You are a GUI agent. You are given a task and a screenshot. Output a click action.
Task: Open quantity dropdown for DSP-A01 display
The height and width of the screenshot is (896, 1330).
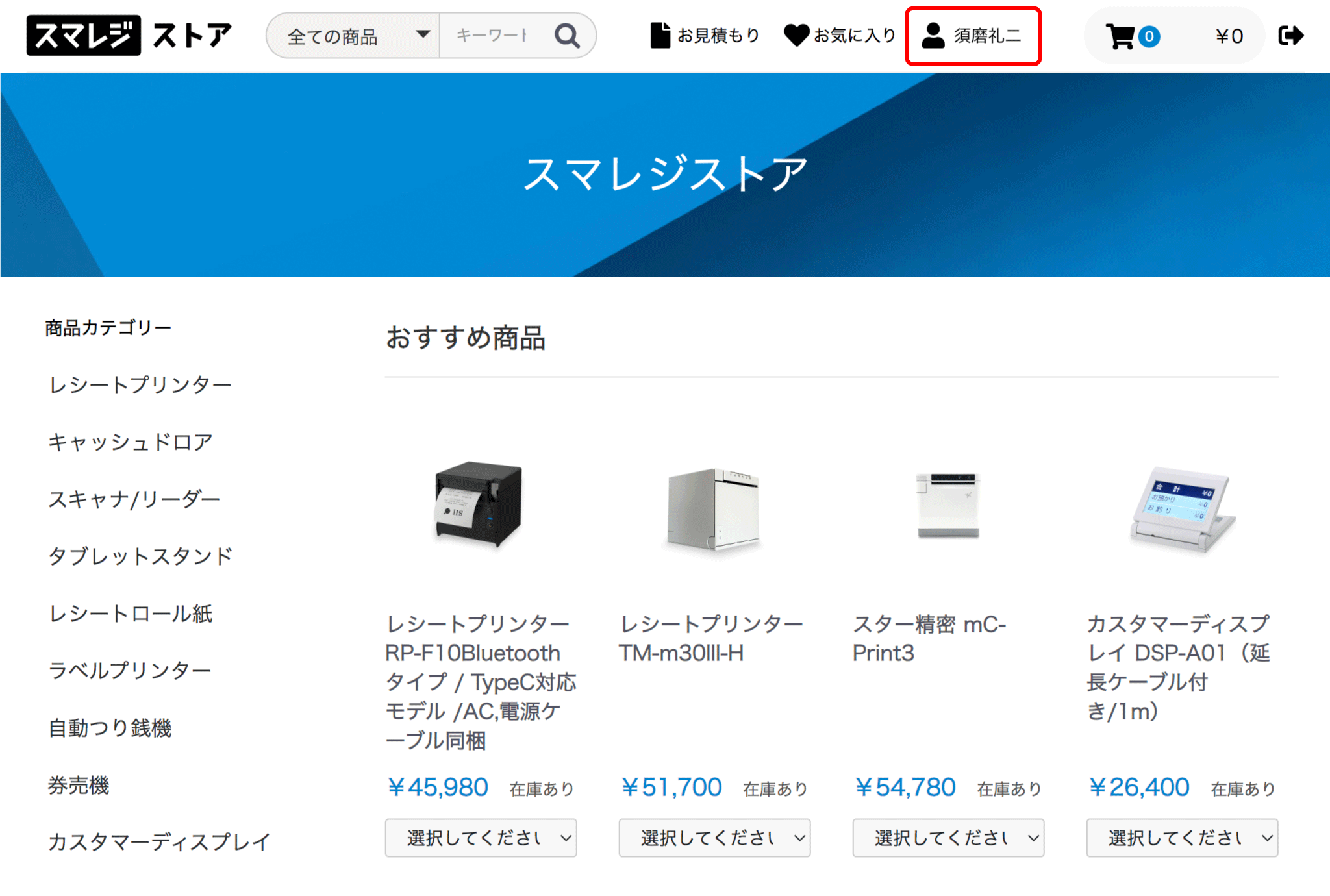1182,838
